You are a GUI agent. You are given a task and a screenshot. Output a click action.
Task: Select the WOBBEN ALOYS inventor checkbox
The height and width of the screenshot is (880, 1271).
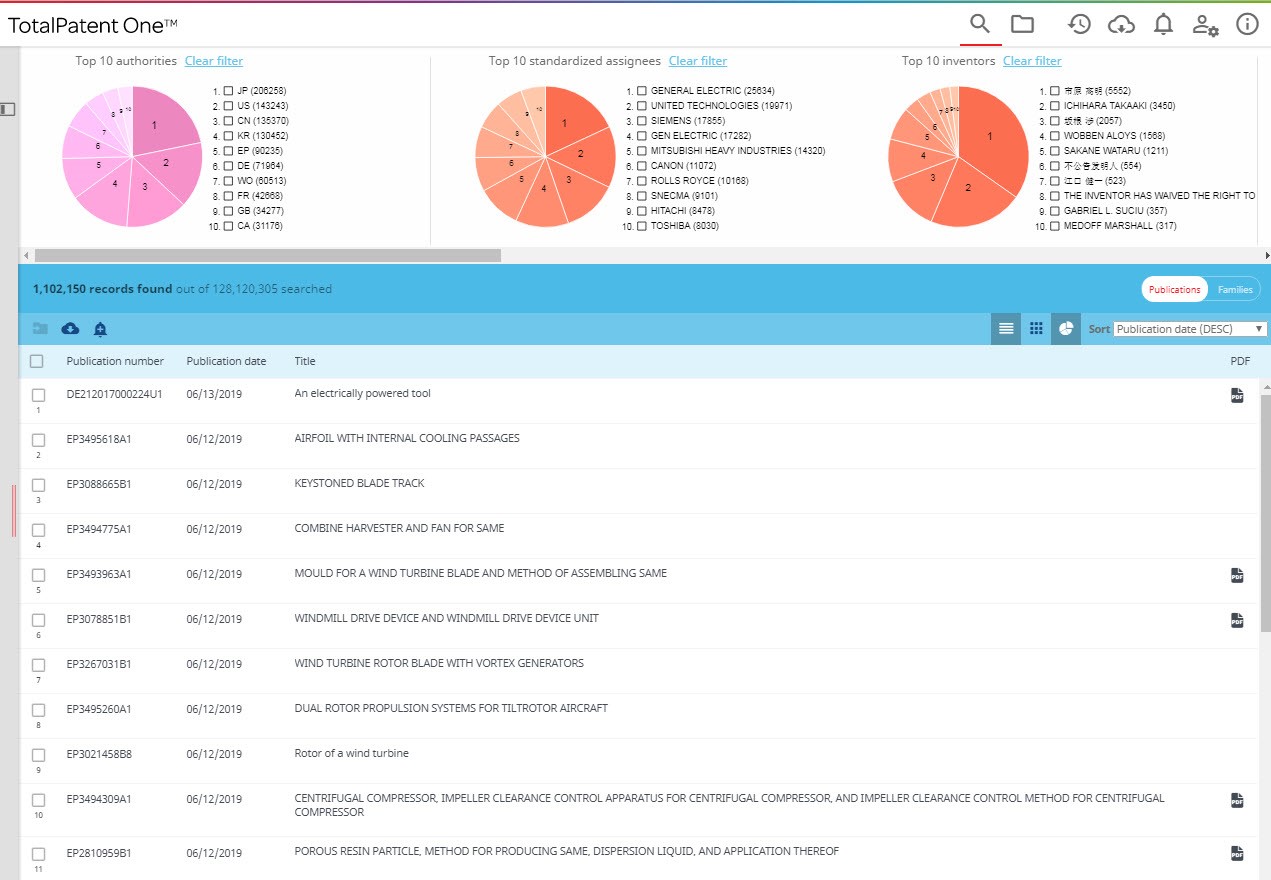[1055, 136]
